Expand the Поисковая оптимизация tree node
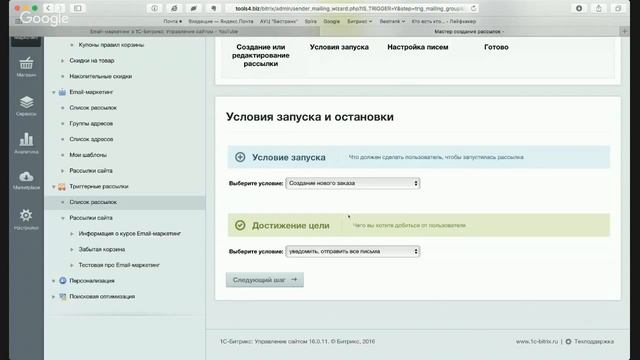The height and width of the screenshot is (360, 640). point(53,297)
